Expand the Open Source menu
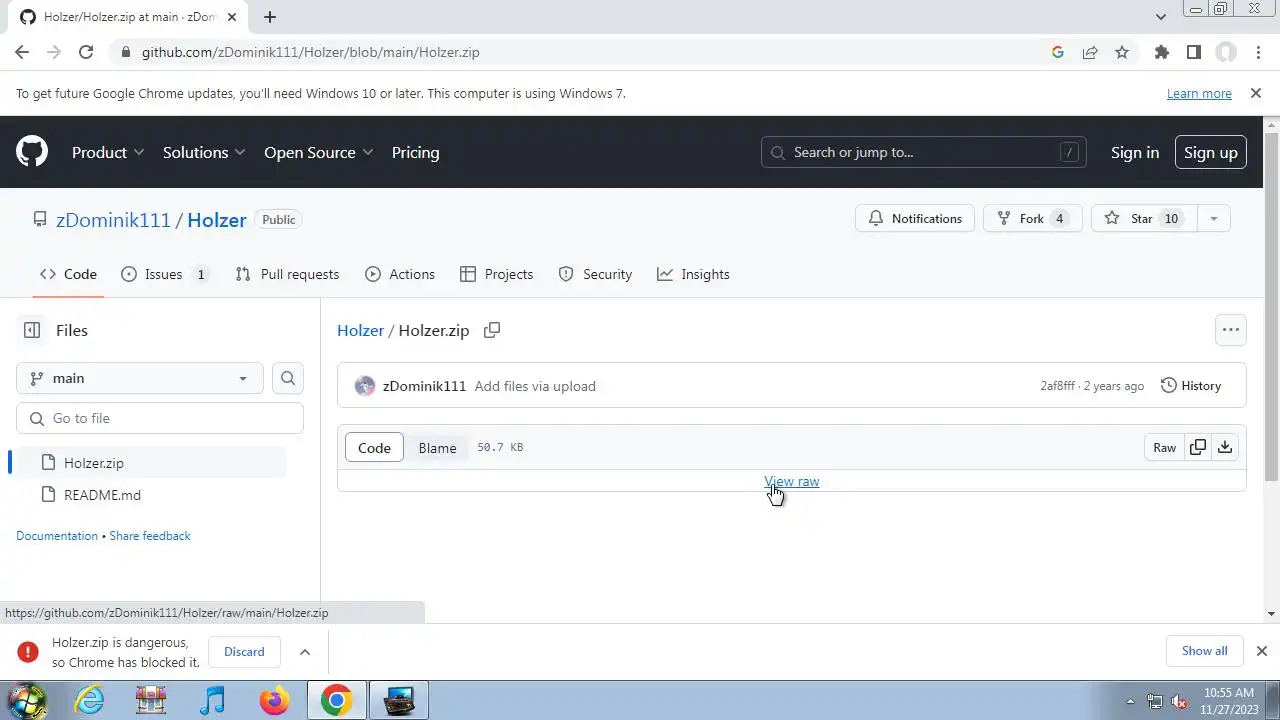 [x=319, y=152]
